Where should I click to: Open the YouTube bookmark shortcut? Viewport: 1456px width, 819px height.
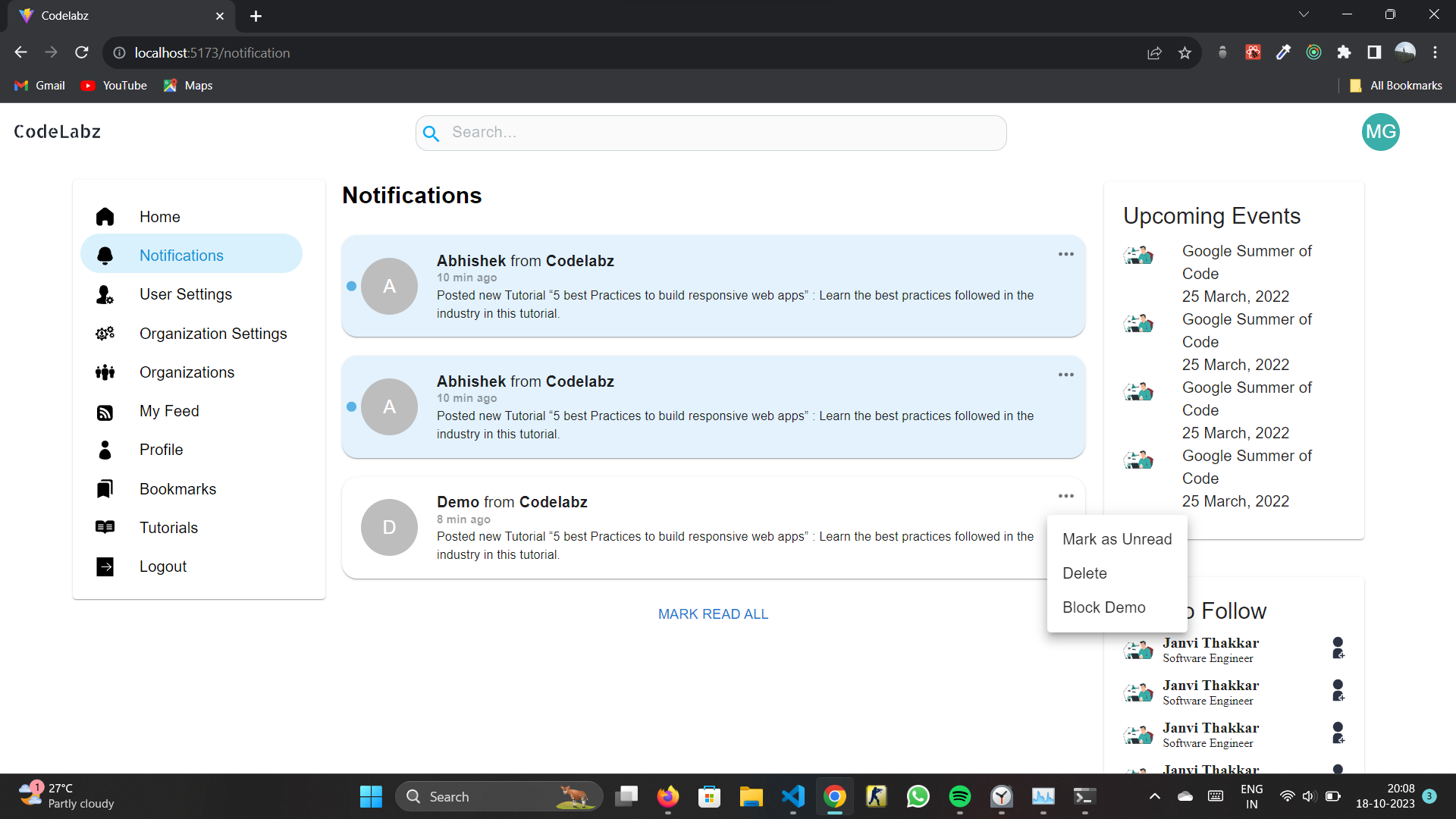tap(113, 85)
